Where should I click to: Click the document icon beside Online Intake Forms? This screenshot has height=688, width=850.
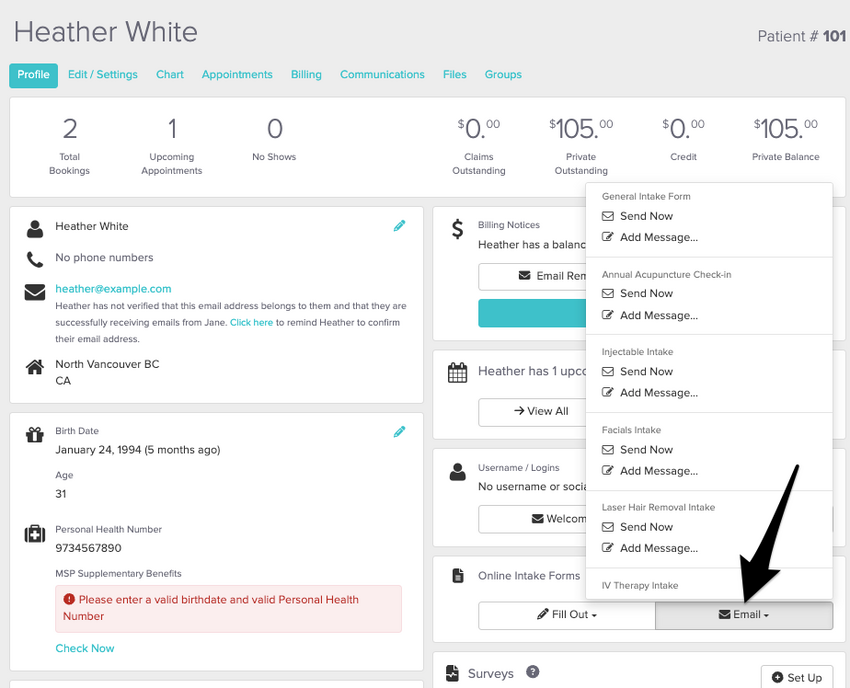[458, 575]
